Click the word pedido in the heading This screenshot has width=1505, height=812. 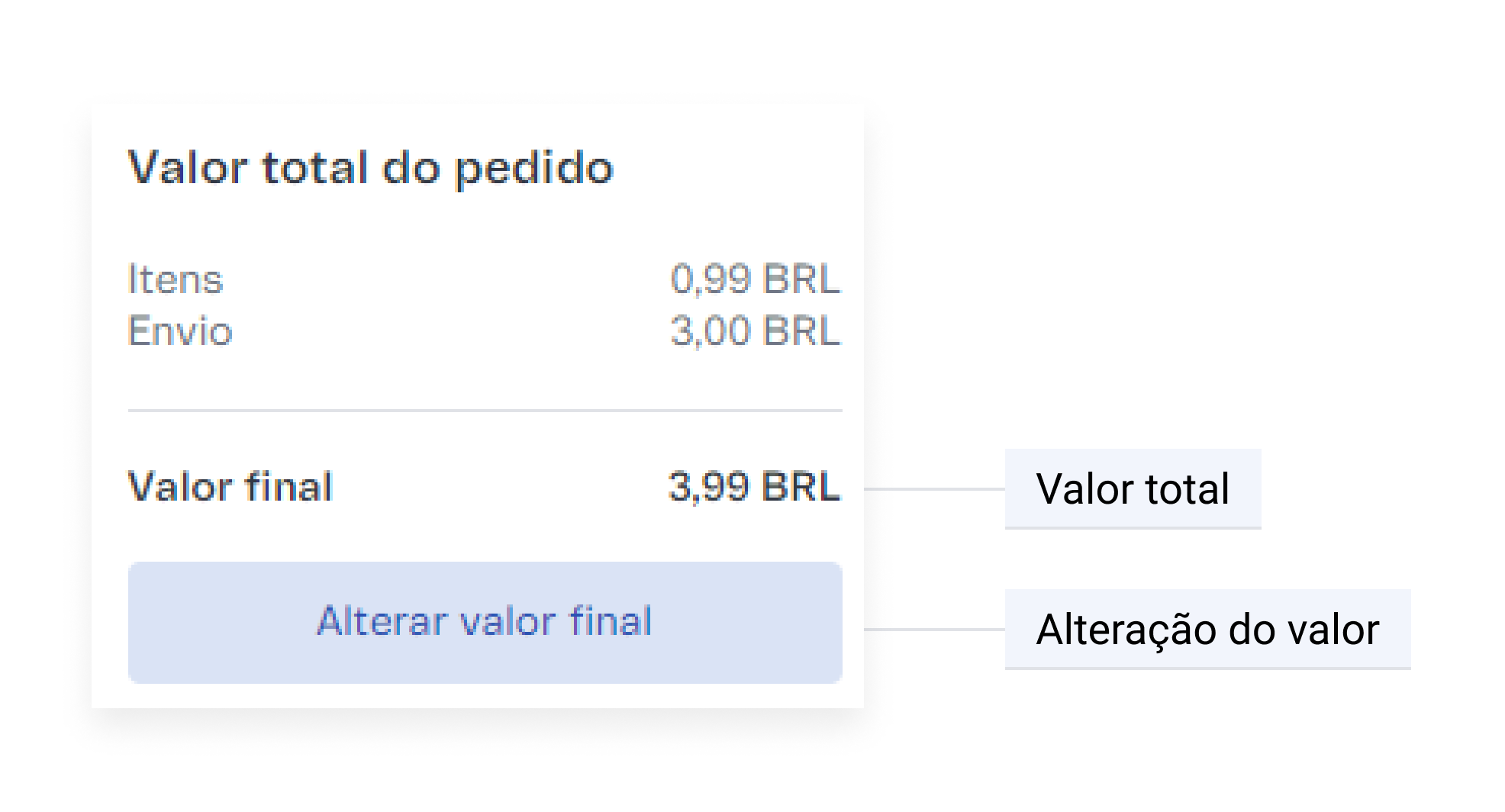533,169
